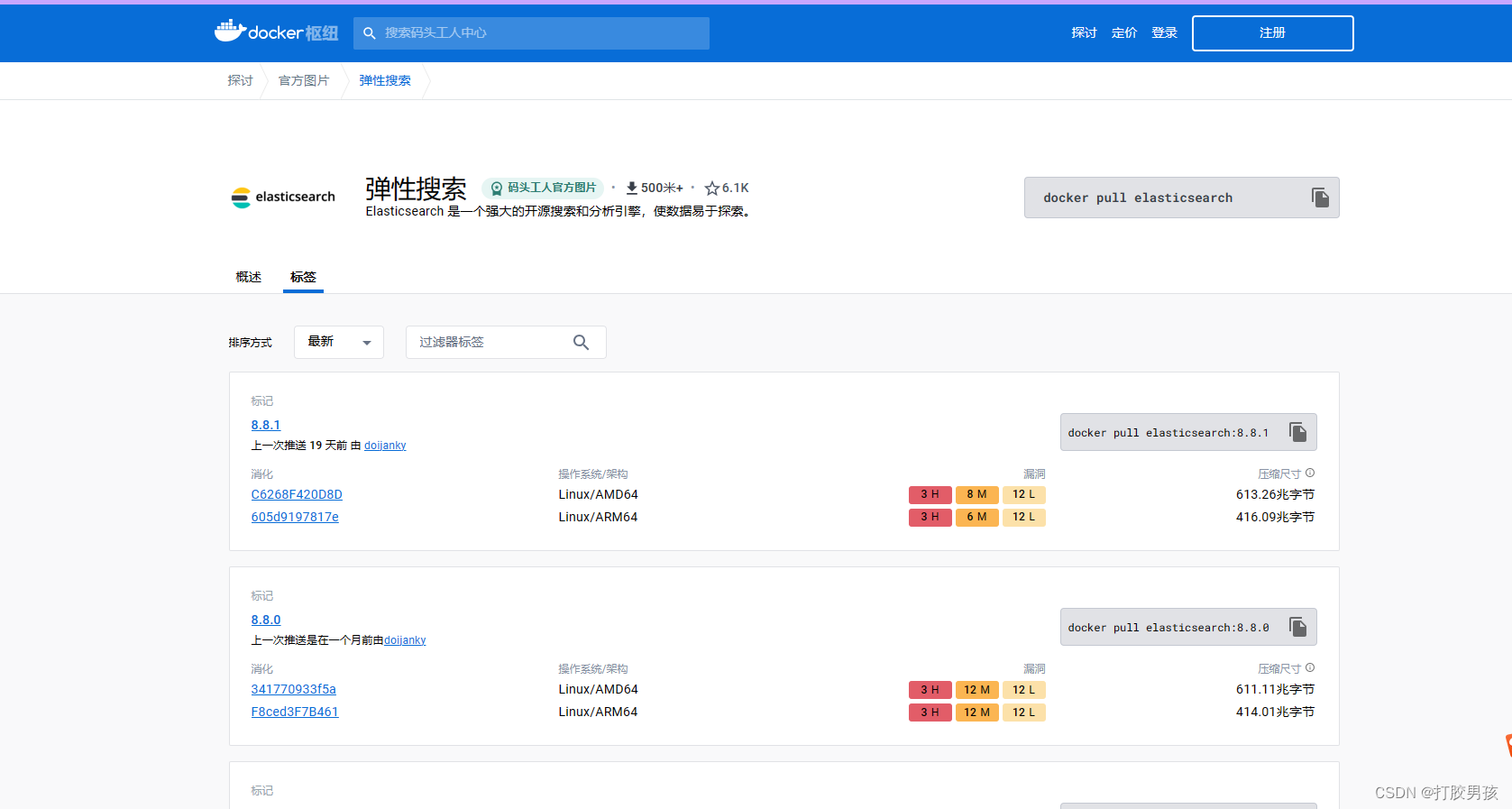Open the 605d9197817e digest
The height and width of the screenshot is (809, 1512).
tap(295, 517)
